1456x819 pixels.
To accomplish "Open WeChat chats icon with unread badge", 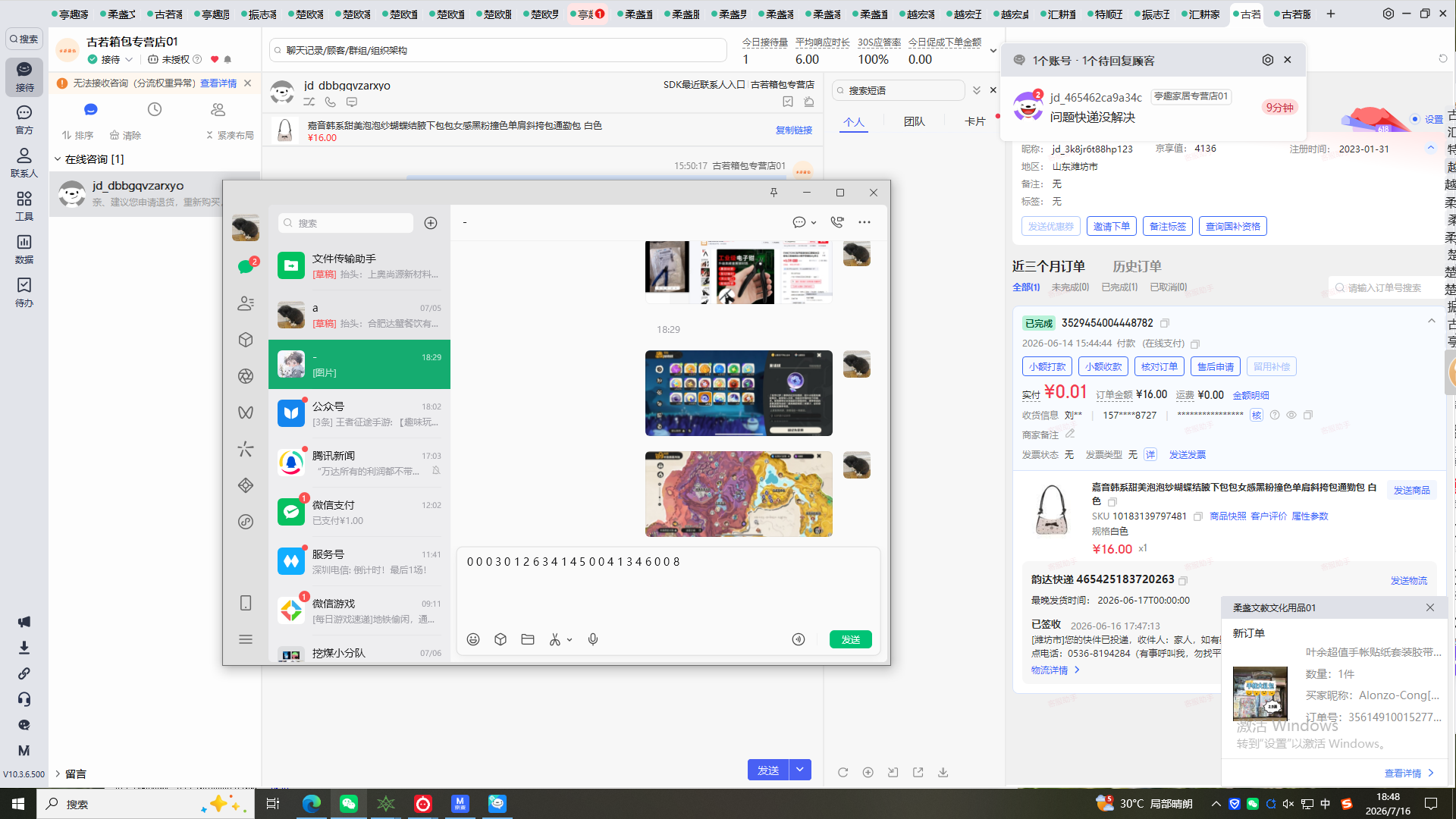I will (x=246, y=266).
